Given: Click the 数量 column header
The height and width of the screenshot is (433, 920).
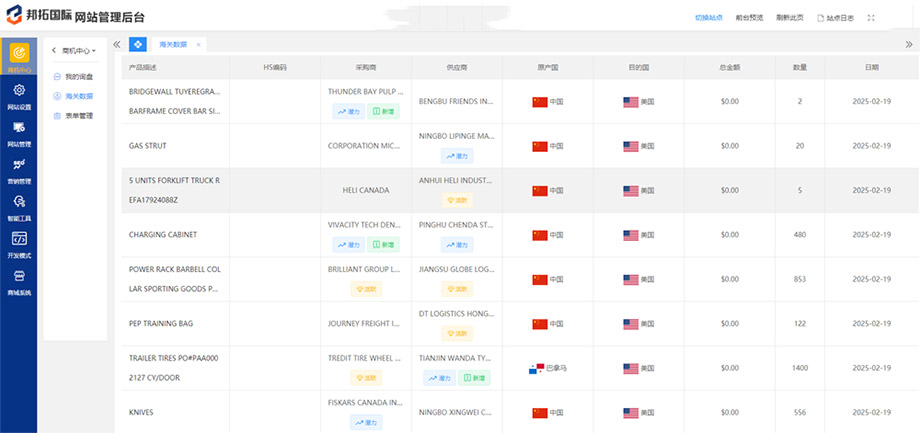Looking at the screenshot, I should 800,67.
